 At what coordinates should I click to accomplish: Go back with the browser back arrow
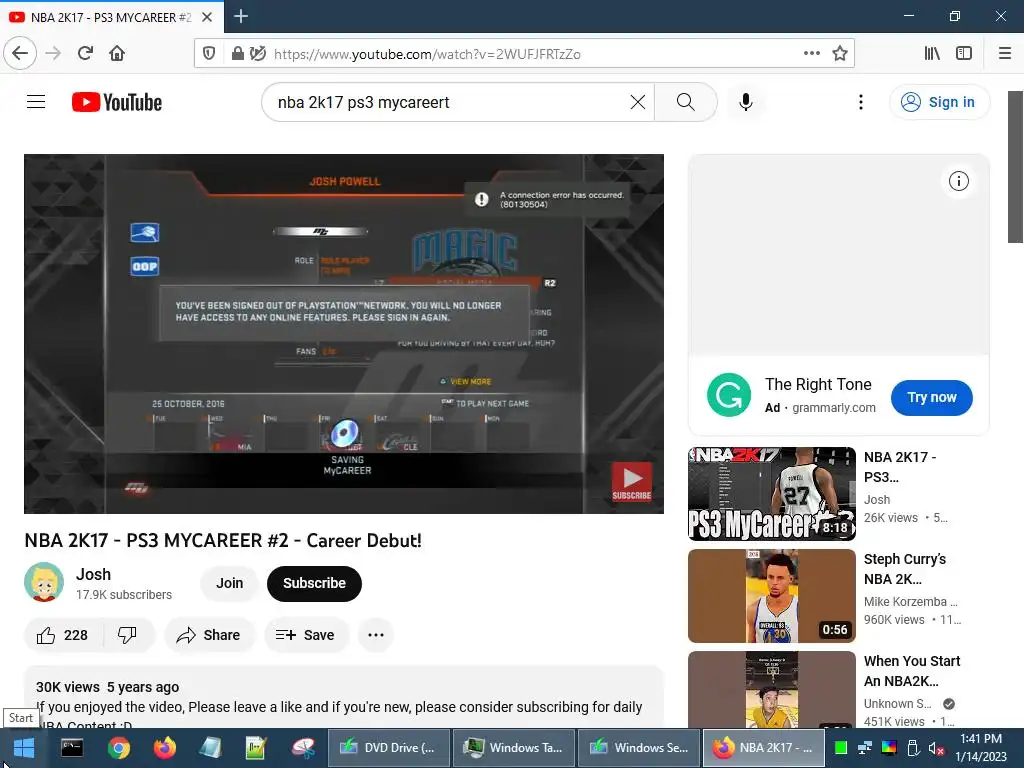click(x=20, y=54)
